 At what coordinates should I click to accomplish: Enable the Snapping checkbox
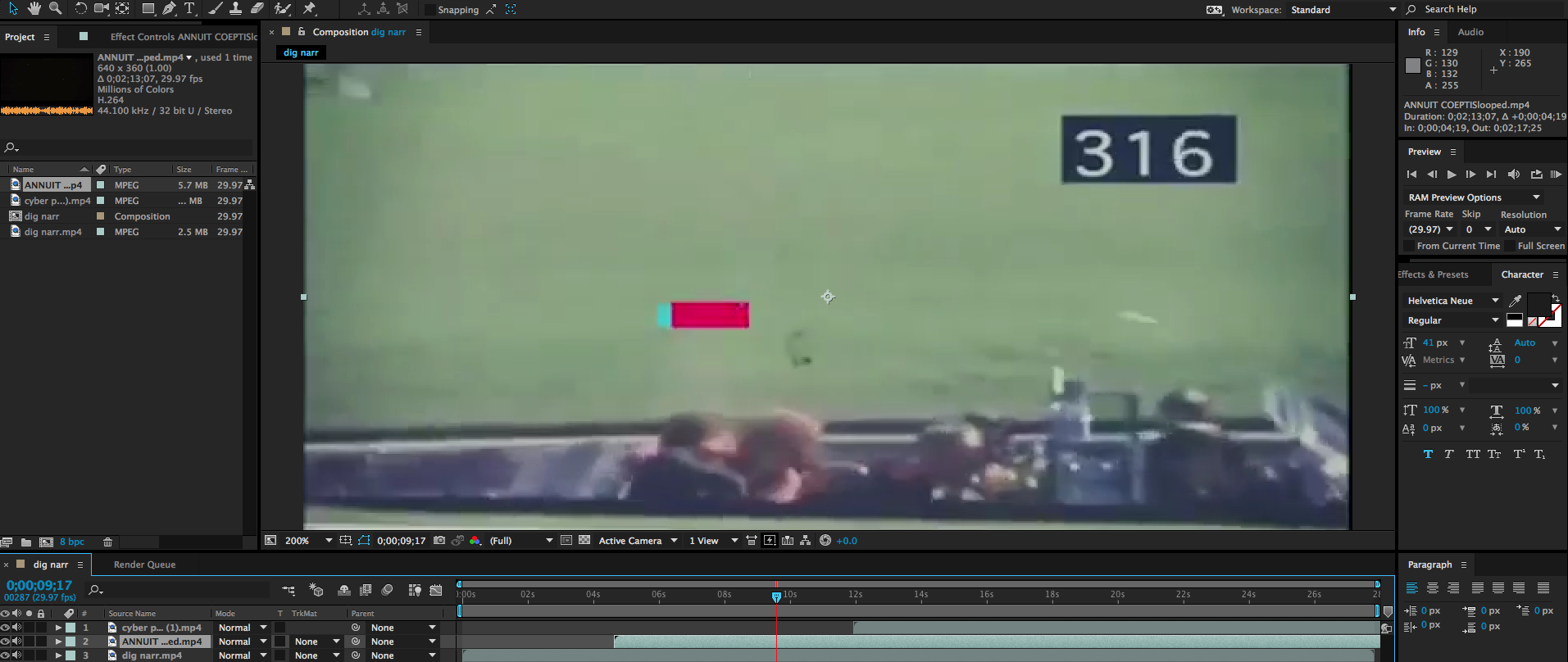tap(429, 10)
